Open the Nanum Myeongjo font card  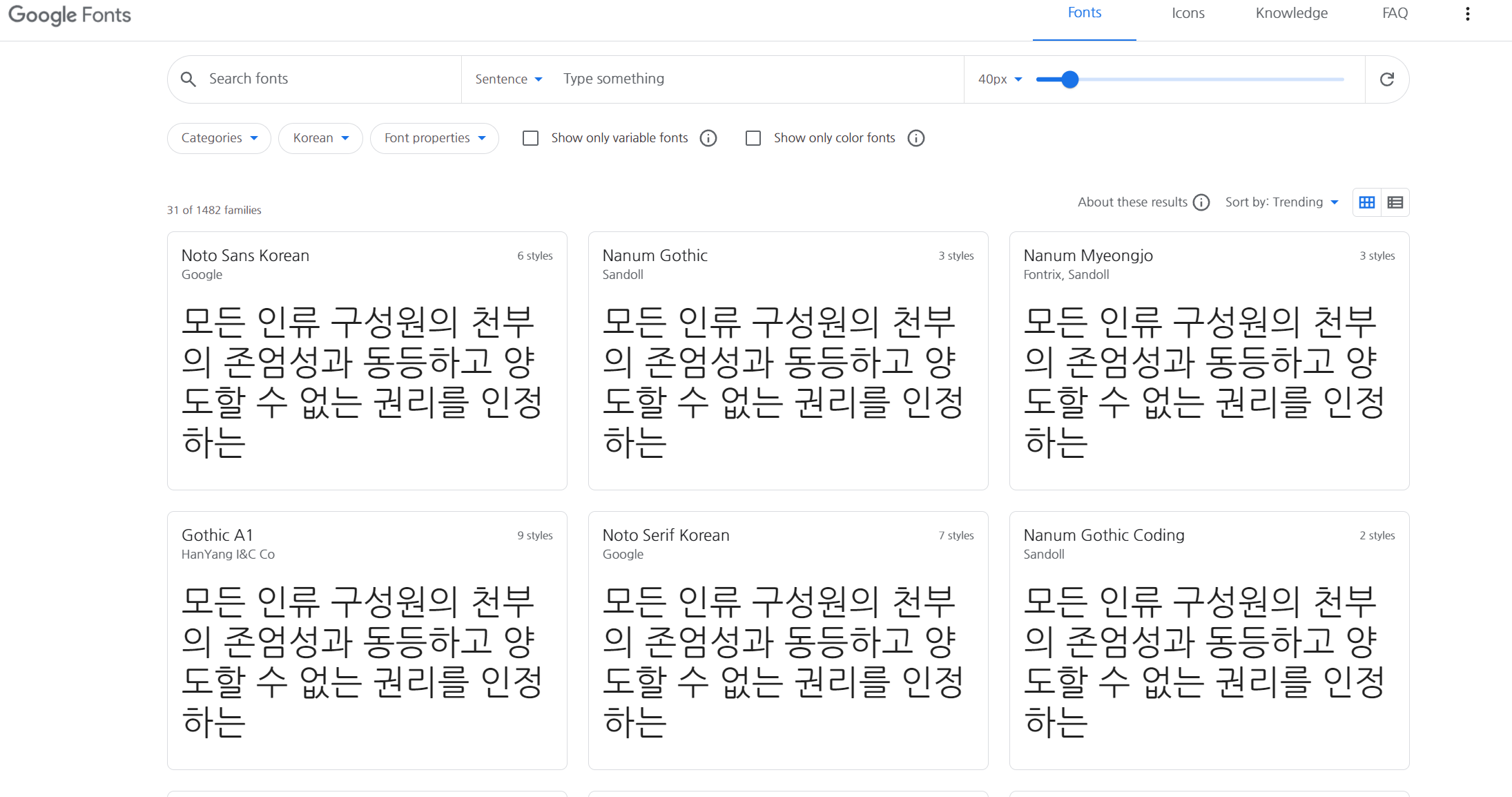point(1210,361)
